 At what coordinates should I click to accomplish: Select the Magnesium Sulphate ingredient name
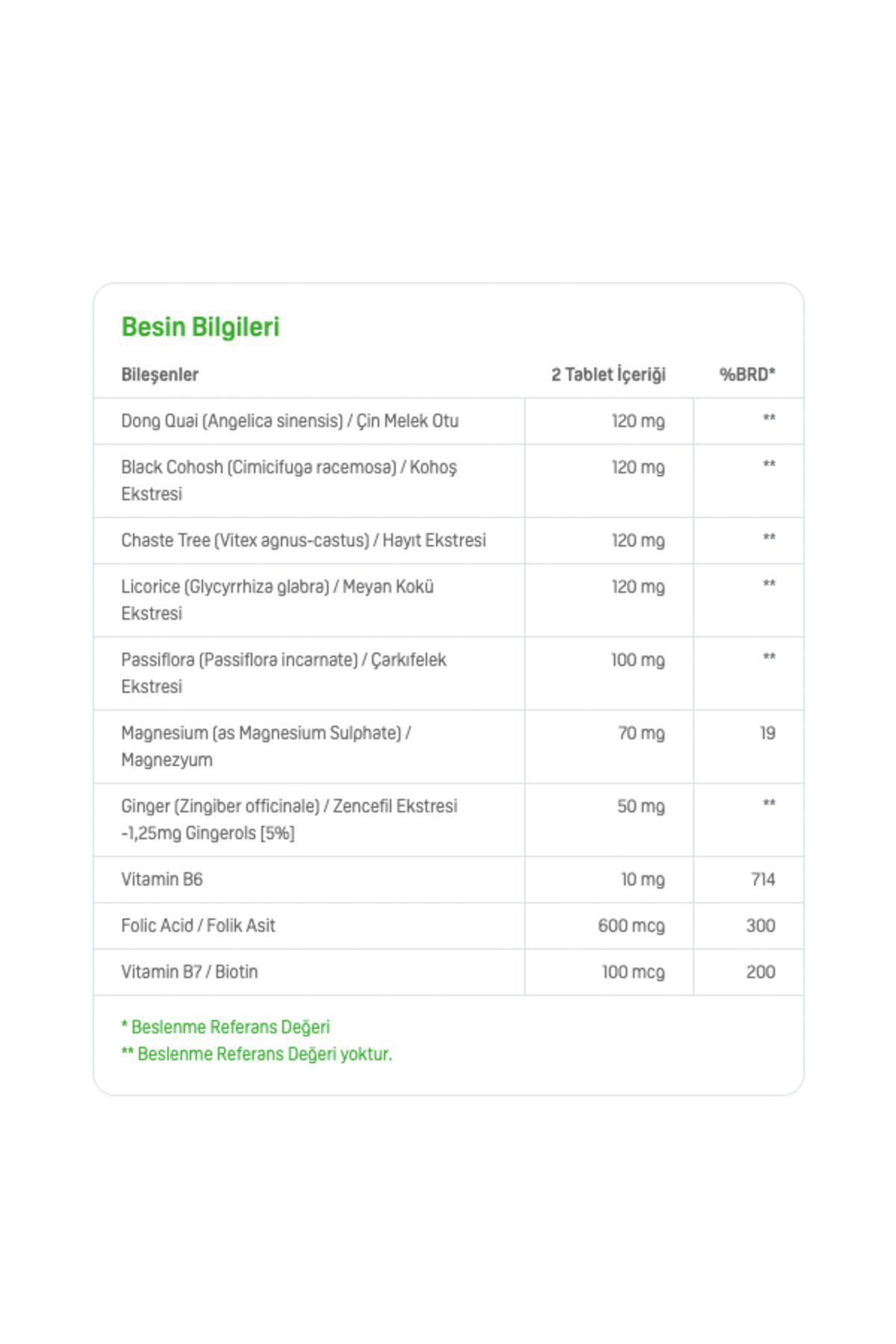click(x=266, y=746)
